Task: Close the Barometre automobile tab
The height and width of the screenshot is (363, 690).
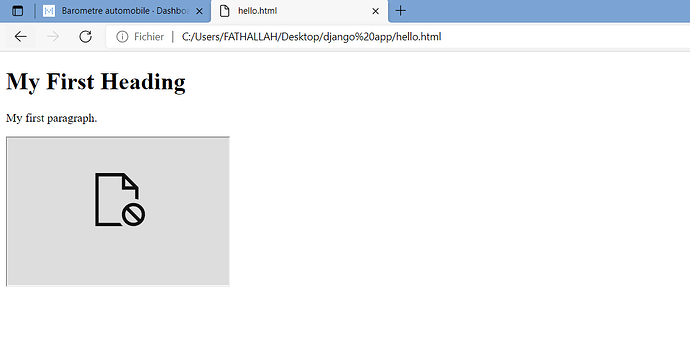Action: 199,11
